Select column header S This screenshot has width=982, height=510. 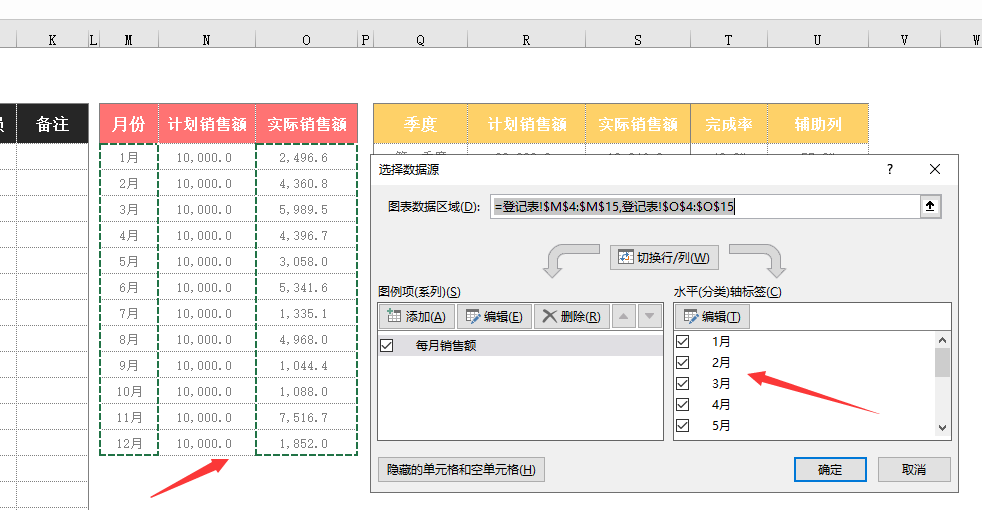638,39
